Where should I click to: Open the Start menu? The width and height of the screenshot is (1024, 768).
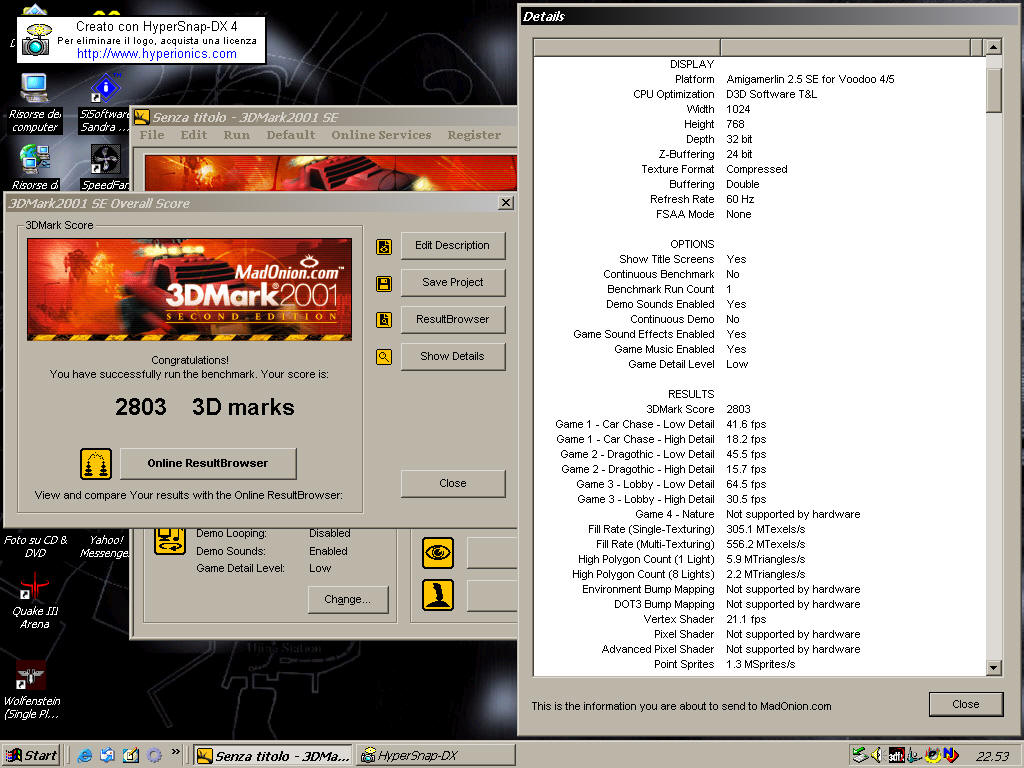click(31, 756)
